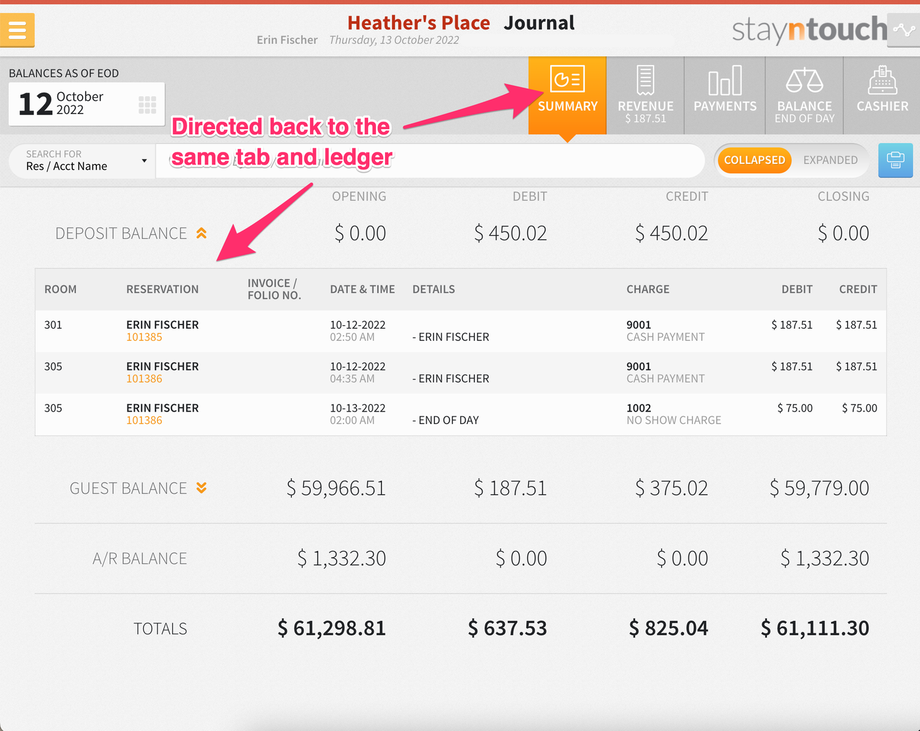Open the hamburger main menu
920x731 pixels.
point(17,30)
